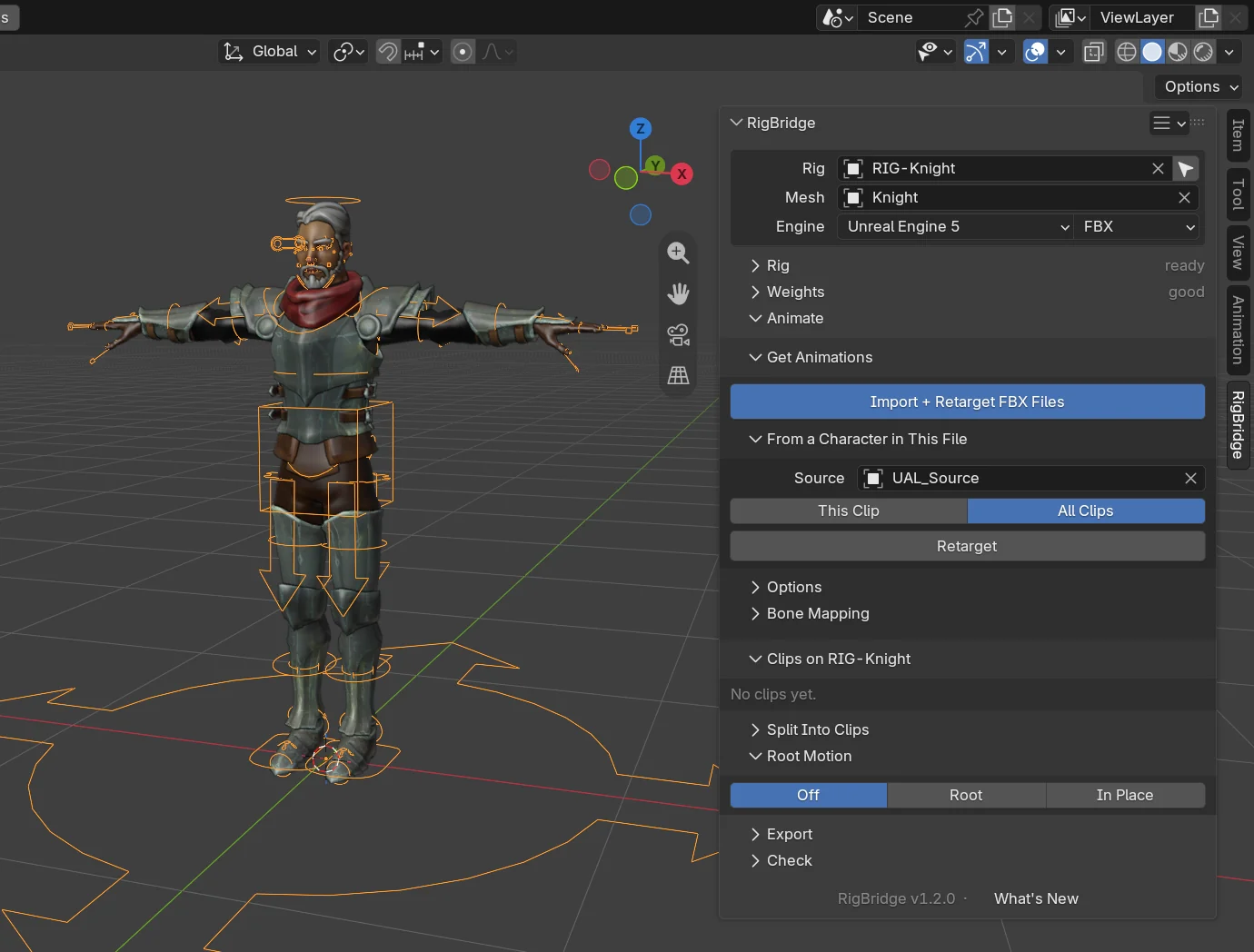Switch to the Animation sidebar tab

pos(1238,330)
